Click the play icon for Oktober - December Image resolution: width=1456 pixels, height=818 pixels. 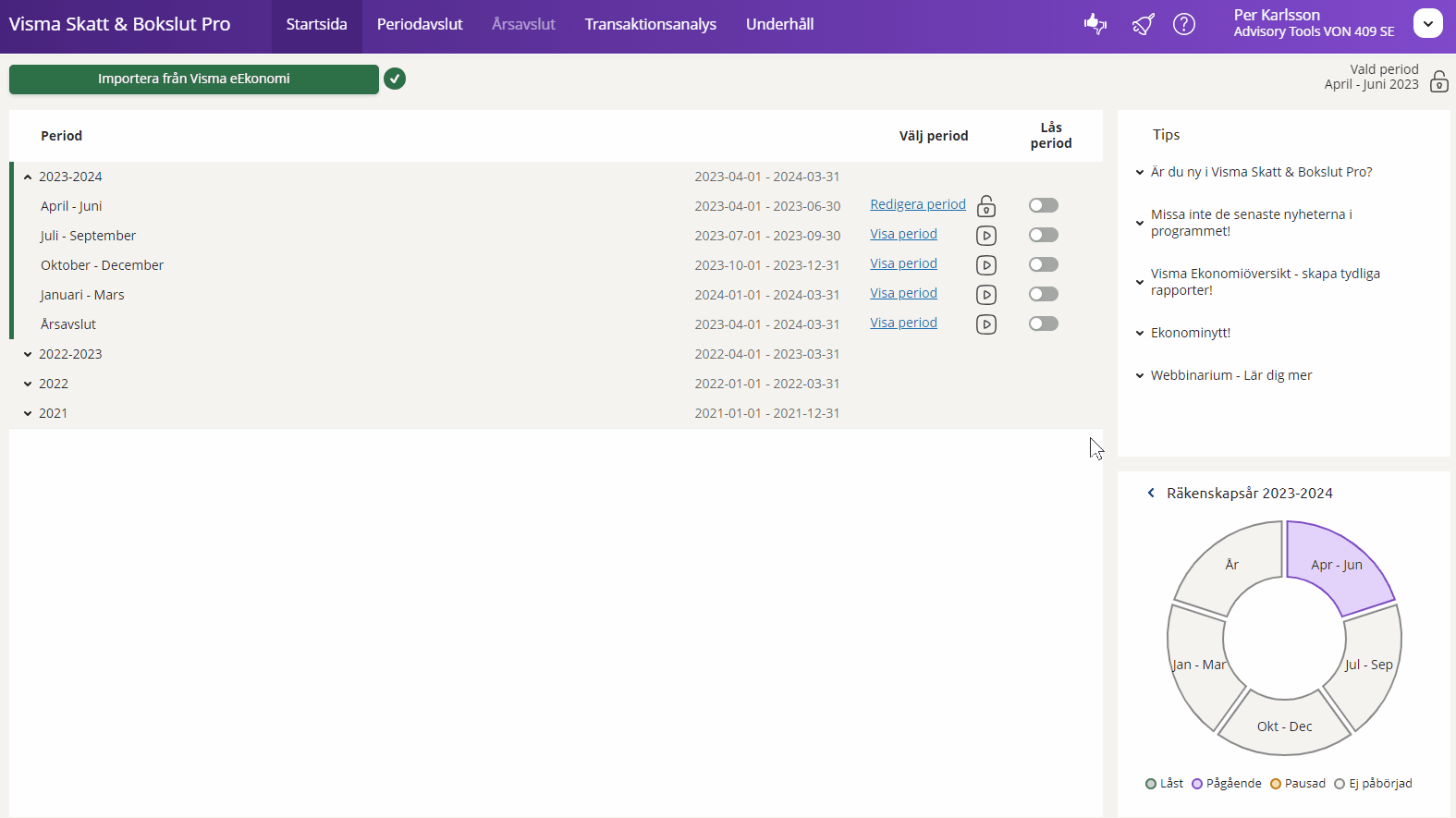(986, 265)
